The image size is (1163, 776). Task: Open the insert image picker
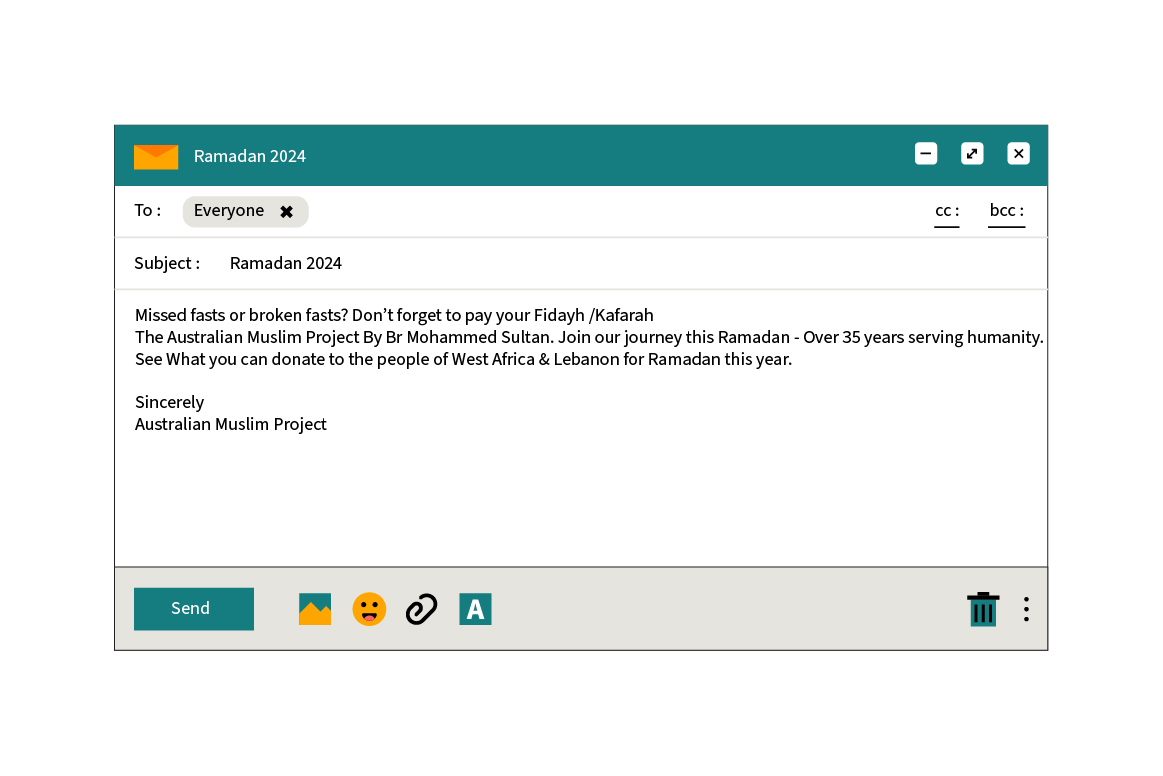pyautogui.click(x=314, y=609)
